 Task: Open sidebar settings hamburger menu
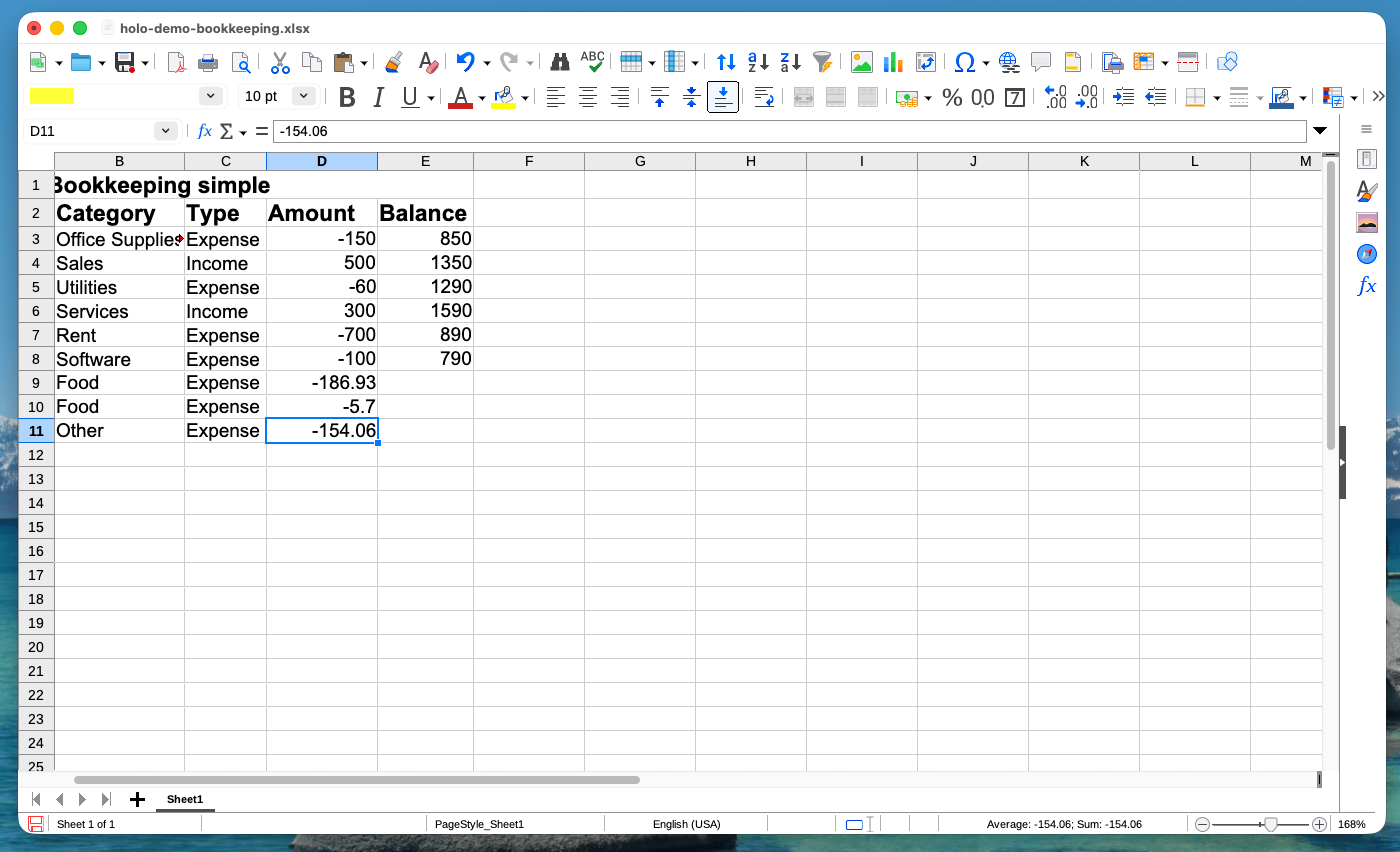(x=1367, y=129)
